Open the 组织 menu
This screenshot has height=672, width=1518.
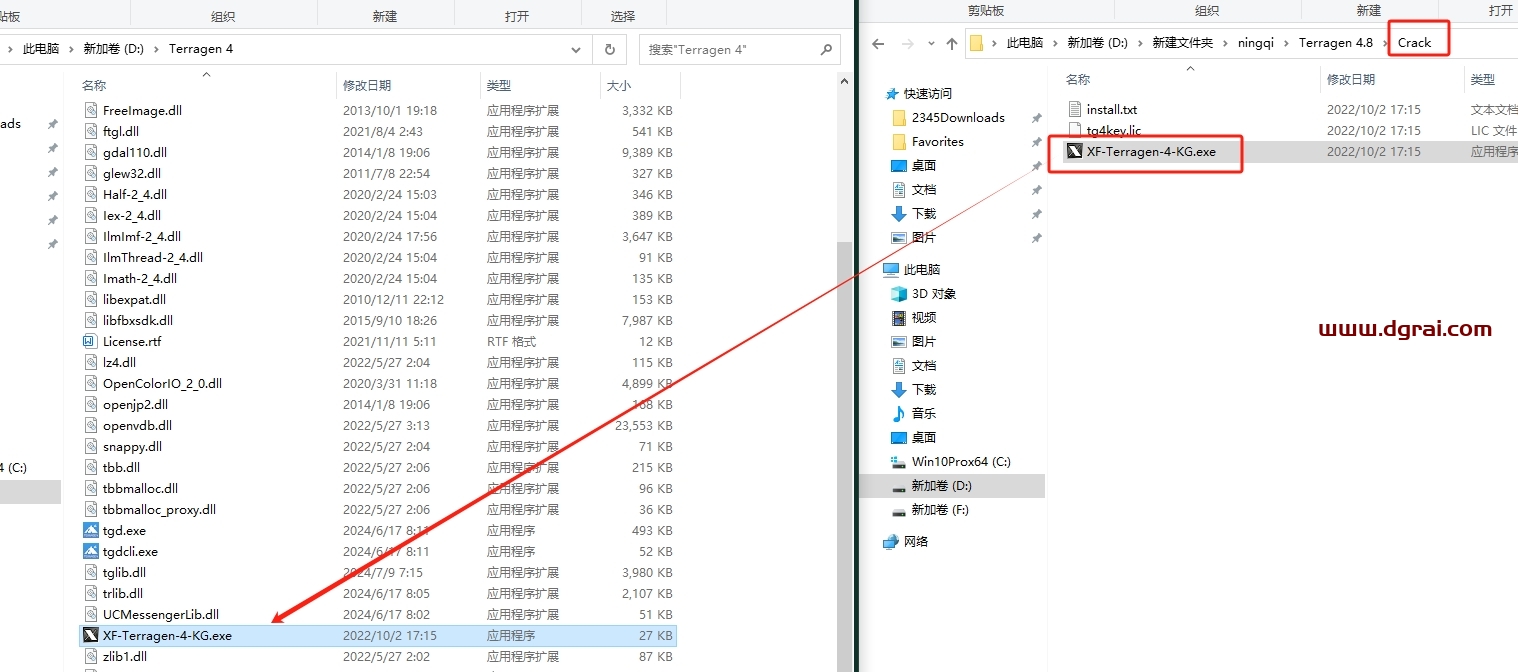pyautogui.click(x=223, y=13)
